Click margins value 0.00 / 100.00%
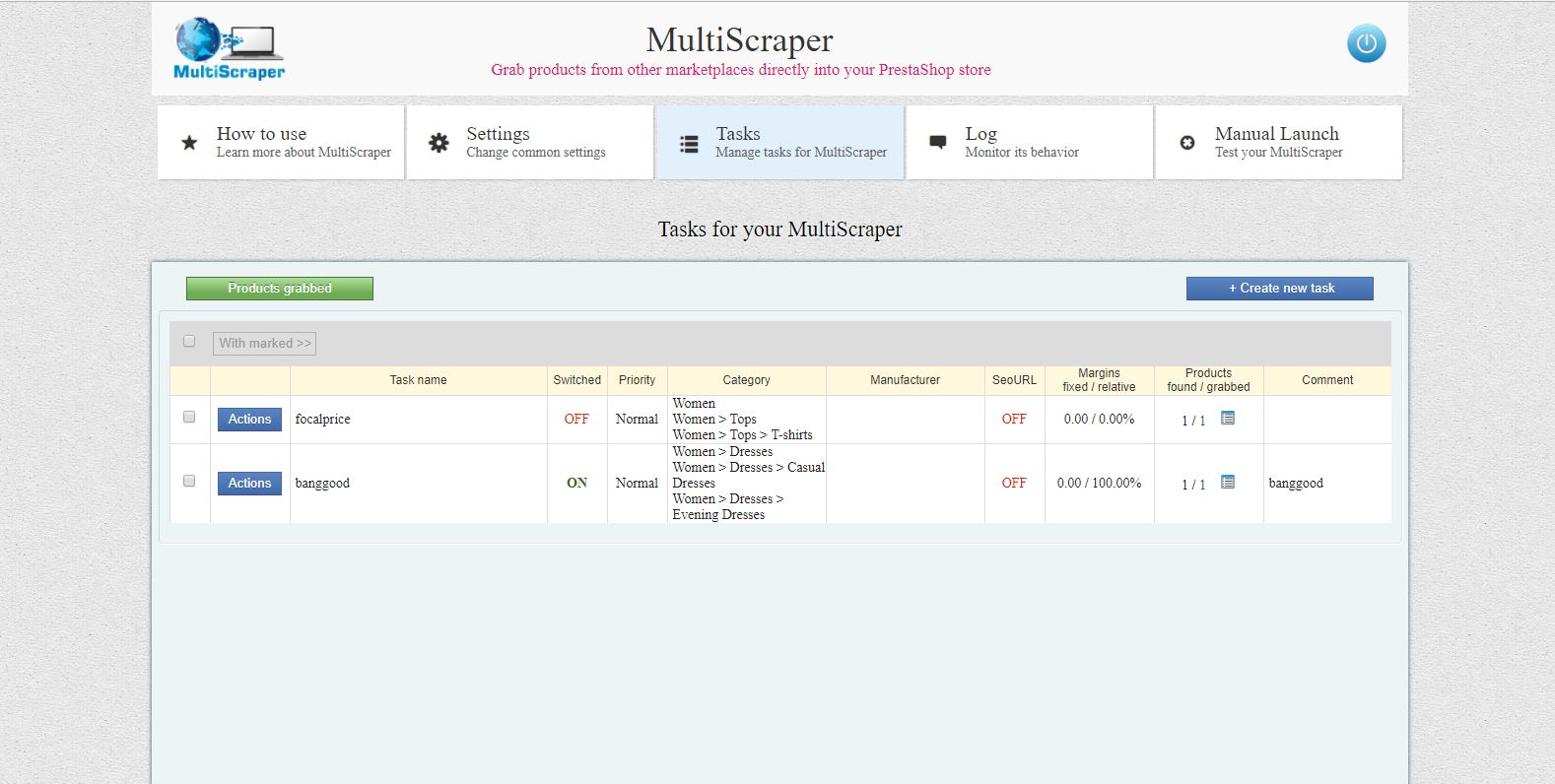 1099,484
